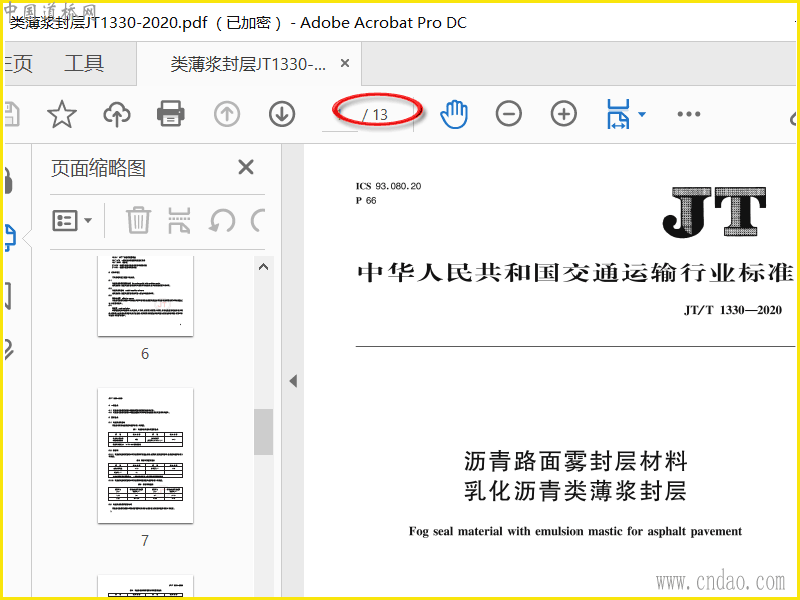
Task: Click the 中华人民共和国交通运输行业标准 heading
Action: tap(575, 273)
